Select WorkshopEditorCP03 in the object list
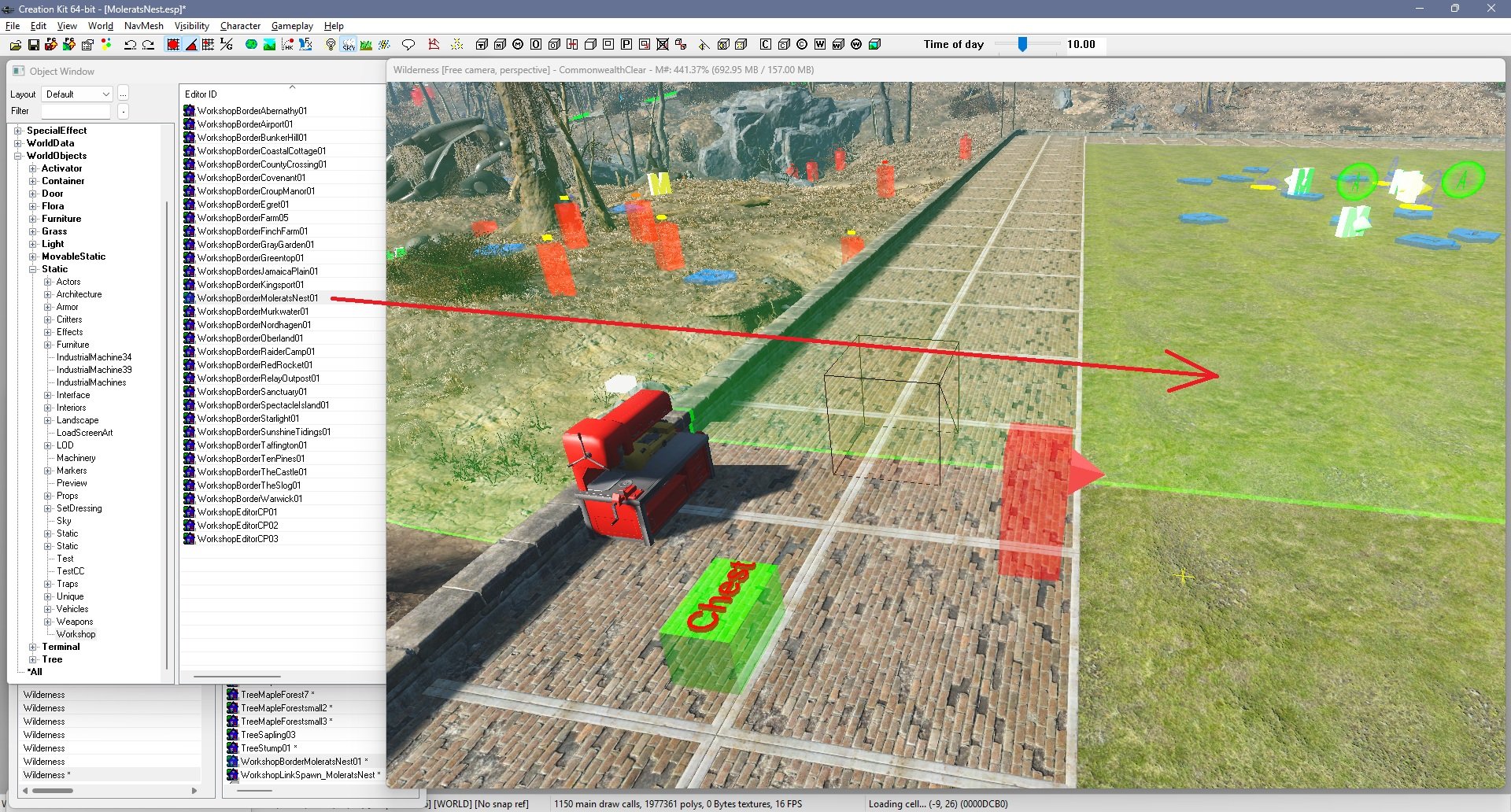The height and width of the screenshot is (812, 1511). (238, 539)
